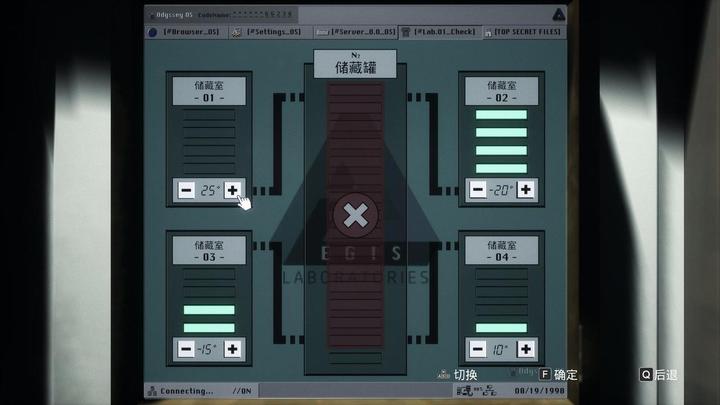Viewport: 720px width, 405px height.
Task: Click the 08/19/1998 date in status bar
Action: tap(539, 391)
